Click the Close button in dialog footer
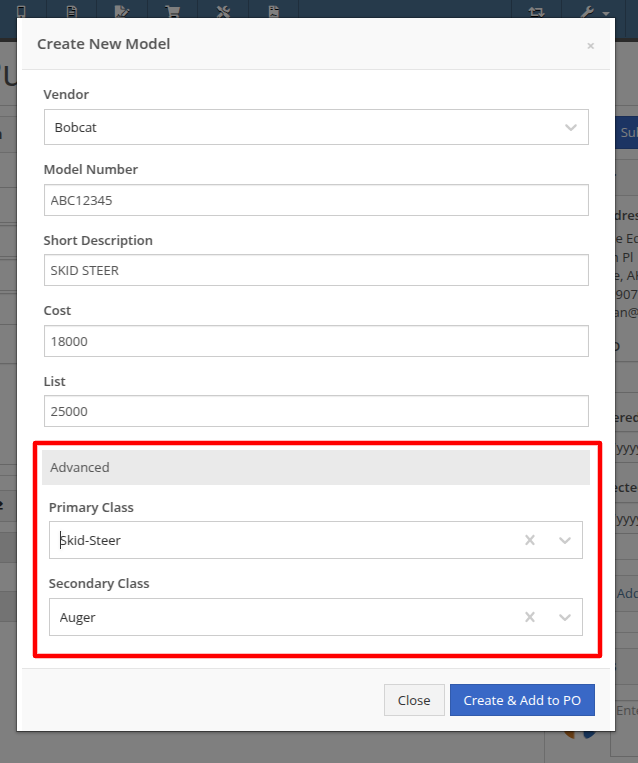Image resolution: width=638 pixels, height=763 pixels. click(414, 700)
